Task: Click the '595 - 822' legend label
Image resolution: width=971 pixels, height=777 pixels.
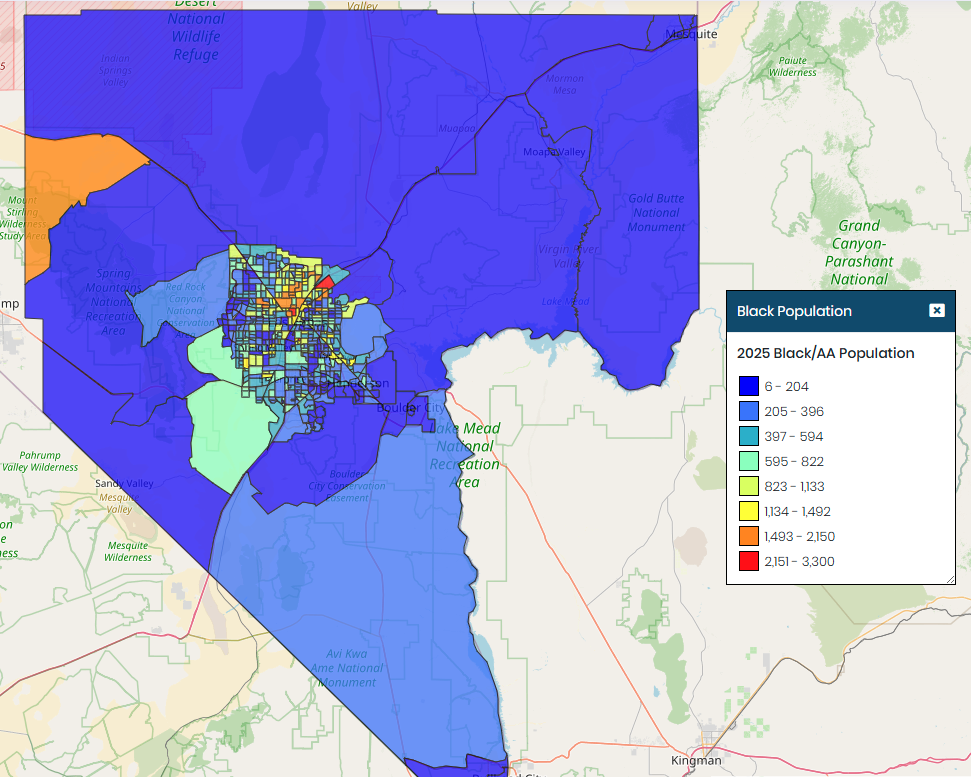Action: tap(794, 461)
